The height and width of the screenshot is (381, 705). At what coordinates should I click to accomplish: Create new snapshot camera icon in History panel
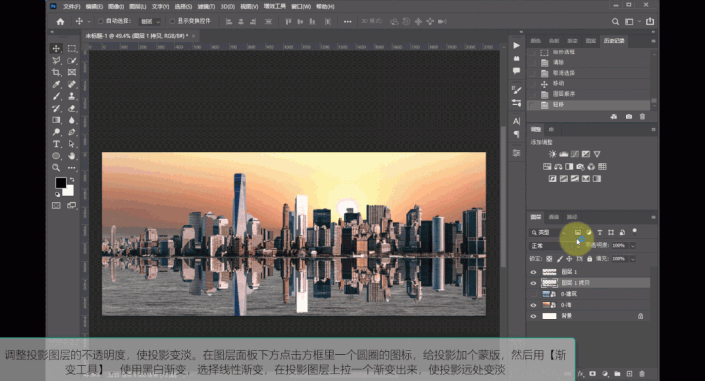[x=629, y=117]
